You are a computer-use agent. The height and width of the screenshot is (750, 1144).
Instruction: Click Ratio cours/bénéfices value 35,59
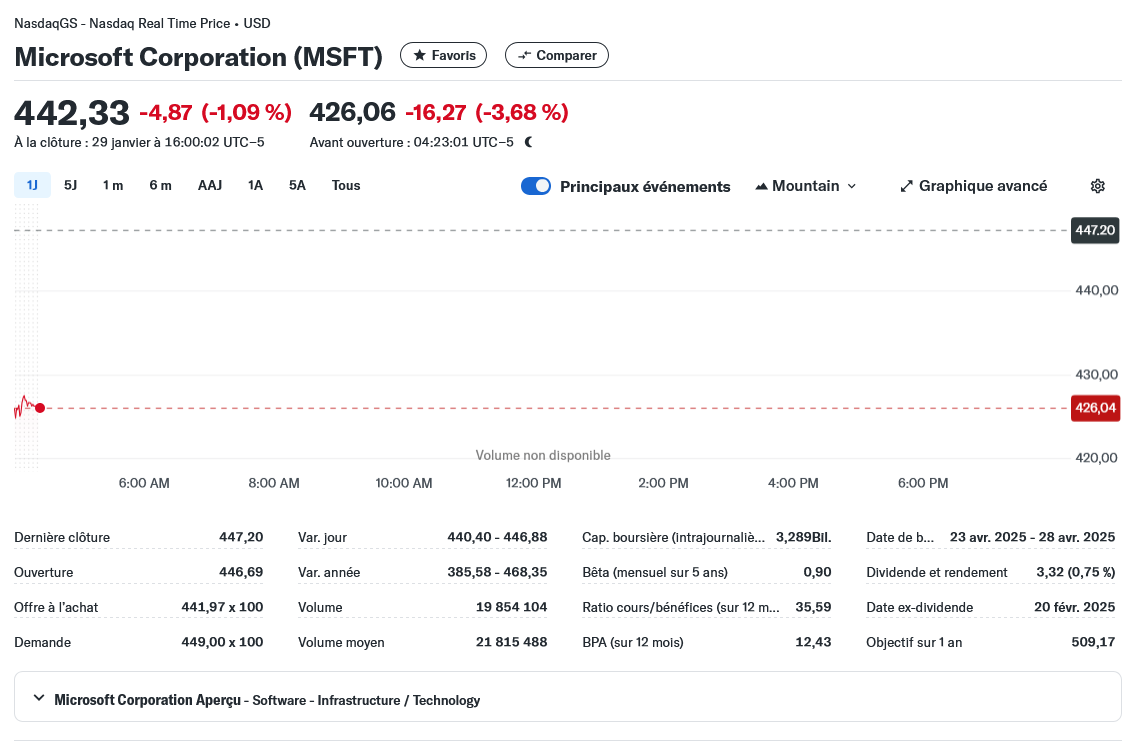[813, 607]
